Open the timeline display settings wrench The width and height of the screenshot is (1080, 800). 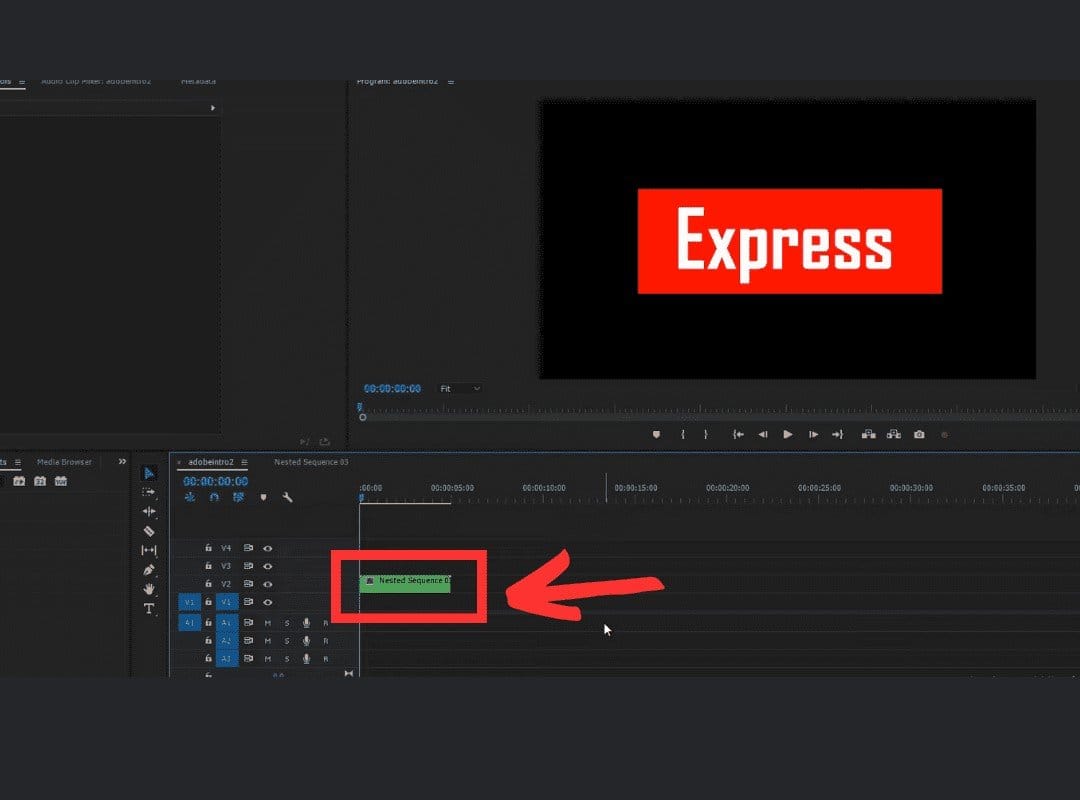pos(286,498)
